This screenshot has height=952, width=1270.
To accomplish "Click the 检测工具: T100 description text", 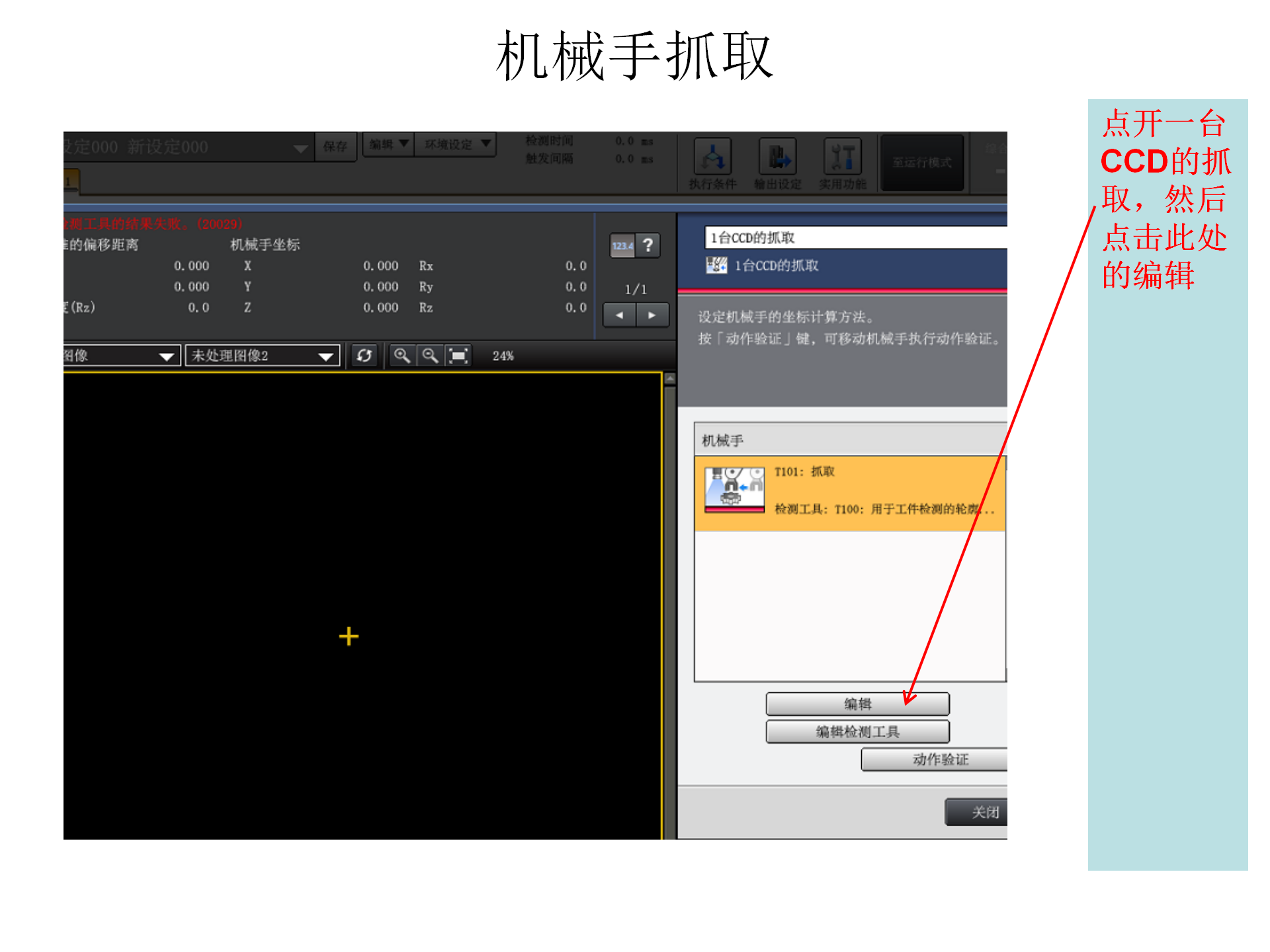I will point(884,509).
